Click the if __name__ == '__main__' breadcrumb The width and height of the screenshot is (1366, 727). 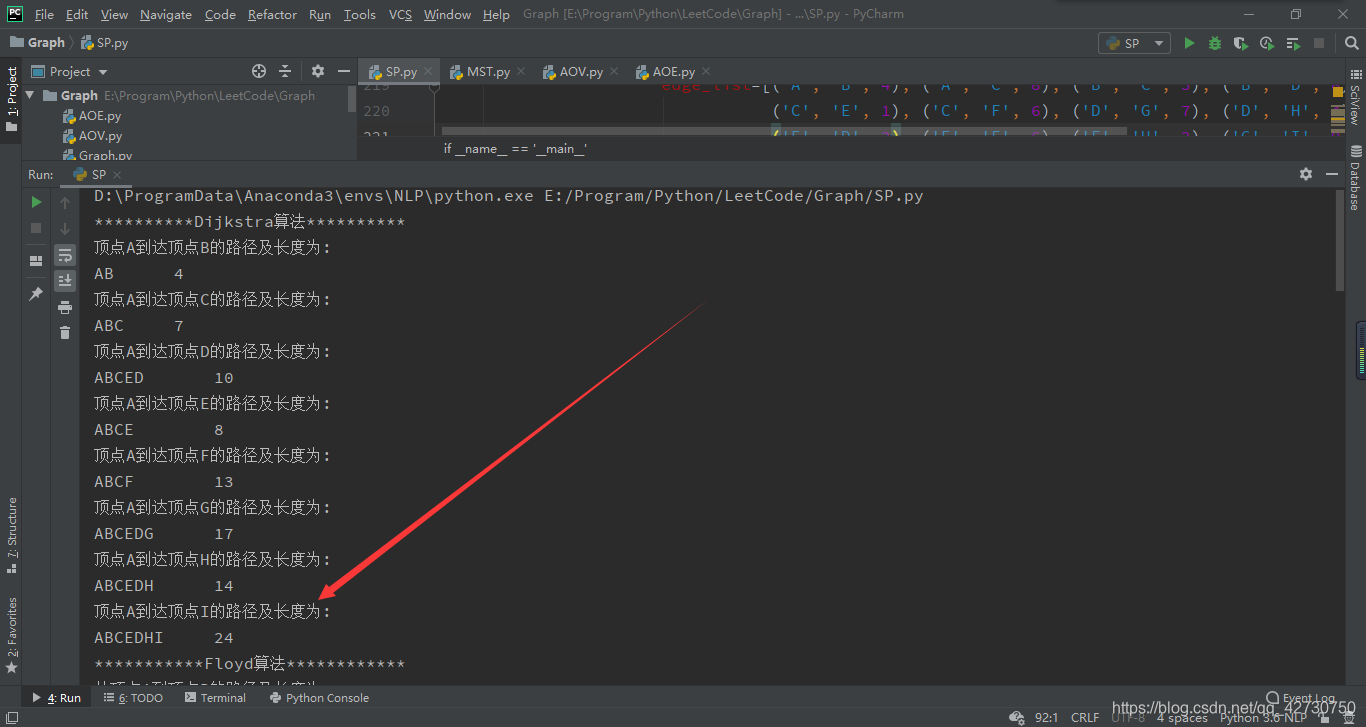click(x=515, y=149)
